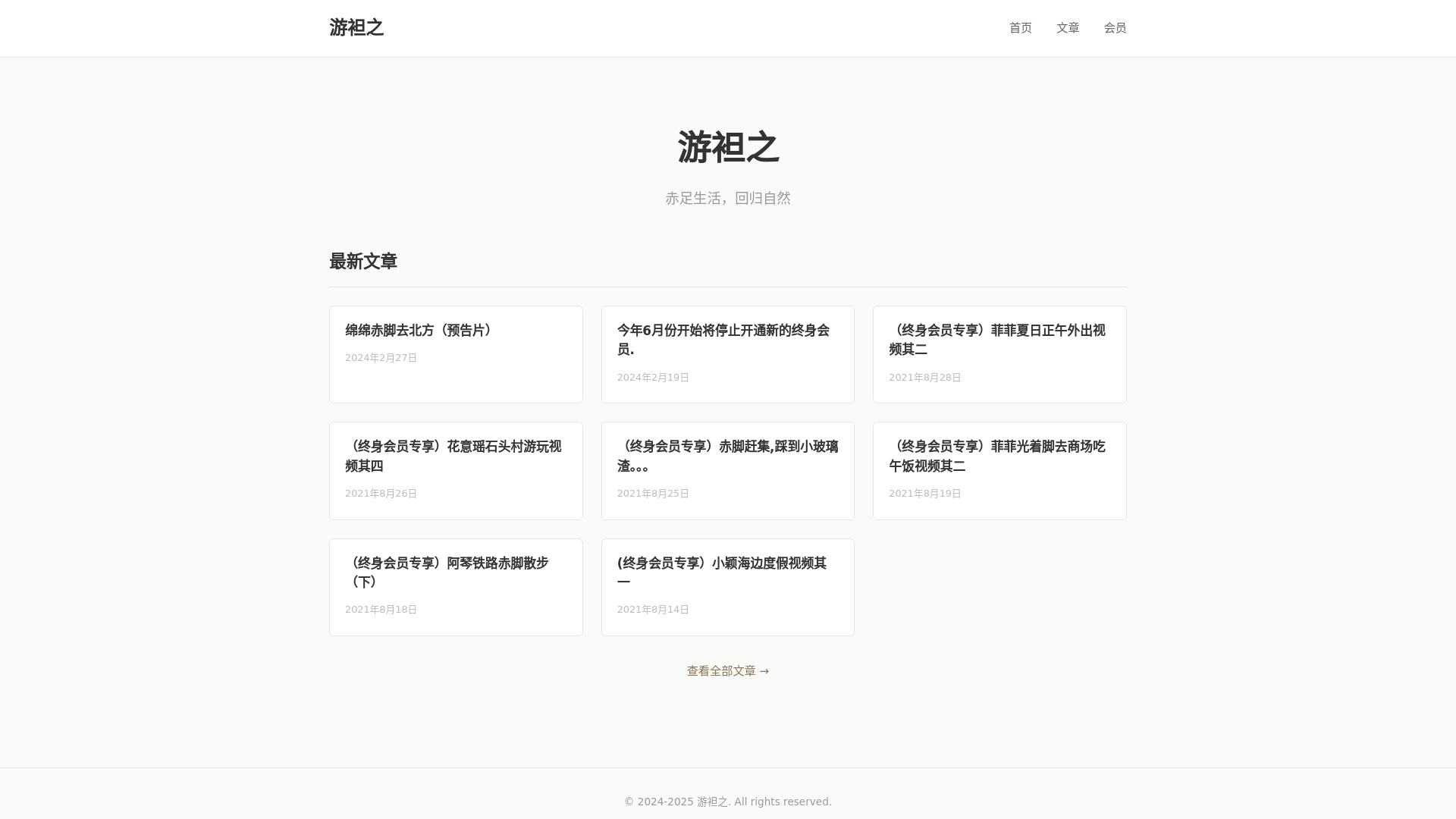Click the date 2021年8月28日
This screenshot has height=819, width=1456.
point(924,378)
